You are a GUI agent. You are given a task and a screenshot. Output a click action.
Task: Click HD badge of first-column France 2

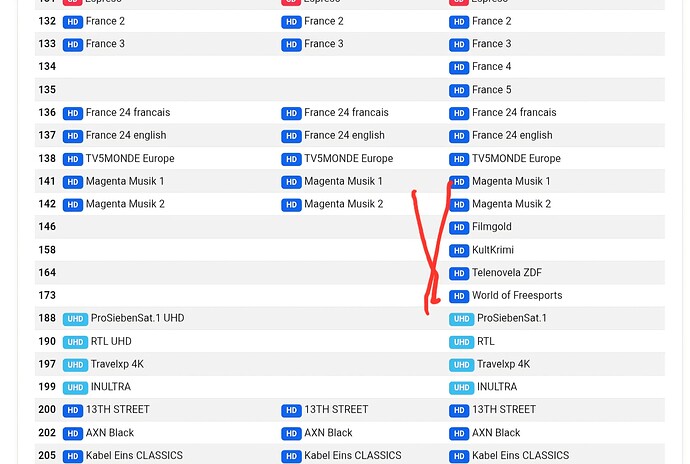pos(73,22)
